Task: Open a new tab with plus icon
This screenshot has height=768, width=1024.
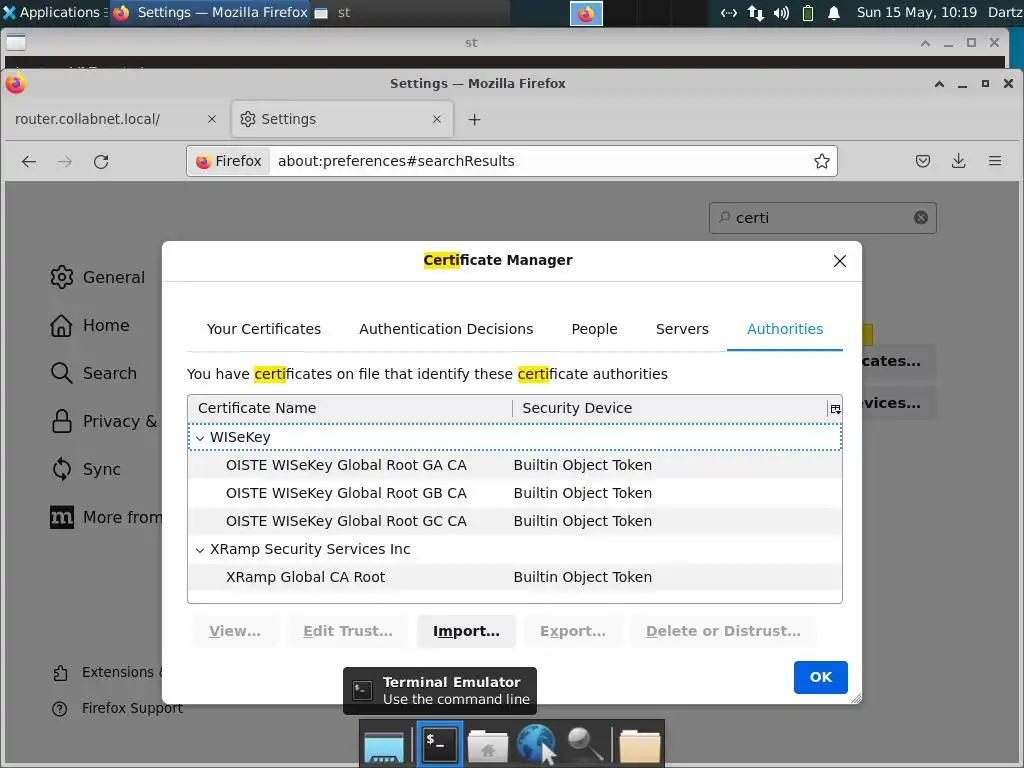Action: coord(475,120)
